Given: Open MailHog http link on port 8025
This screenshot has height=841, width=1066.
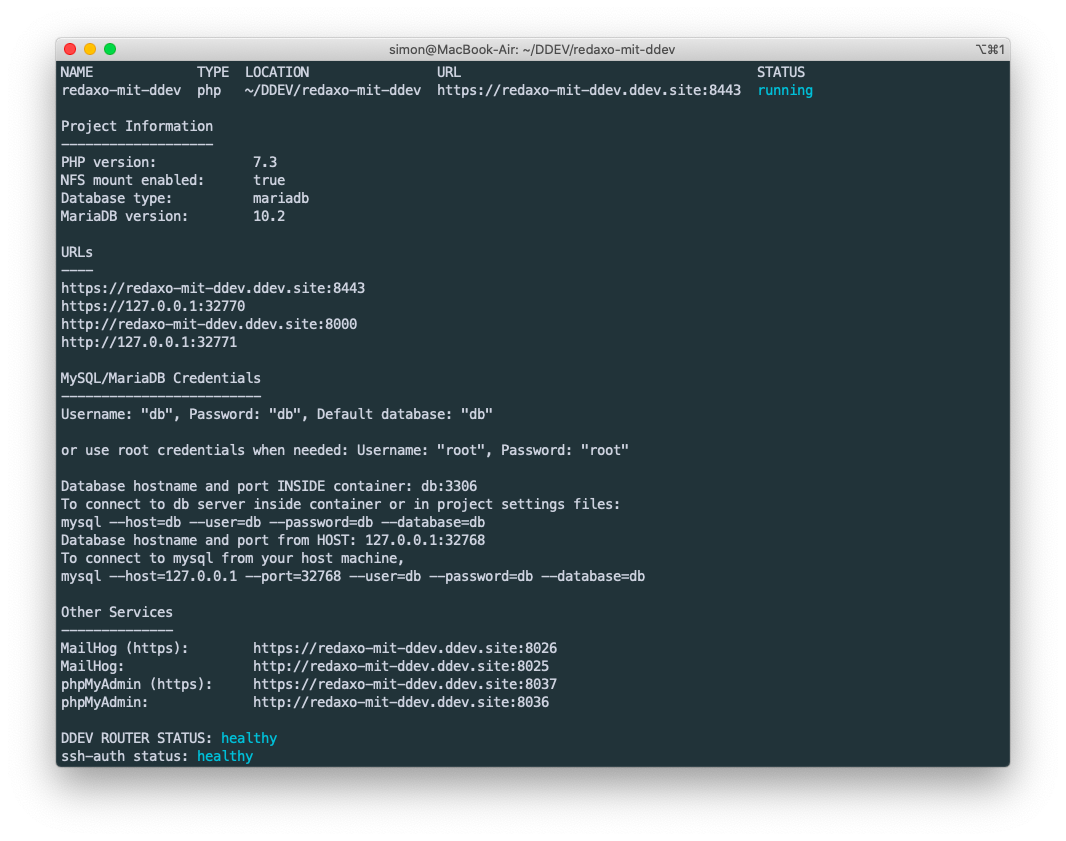Looking at the screenshot, I should 400,666.
